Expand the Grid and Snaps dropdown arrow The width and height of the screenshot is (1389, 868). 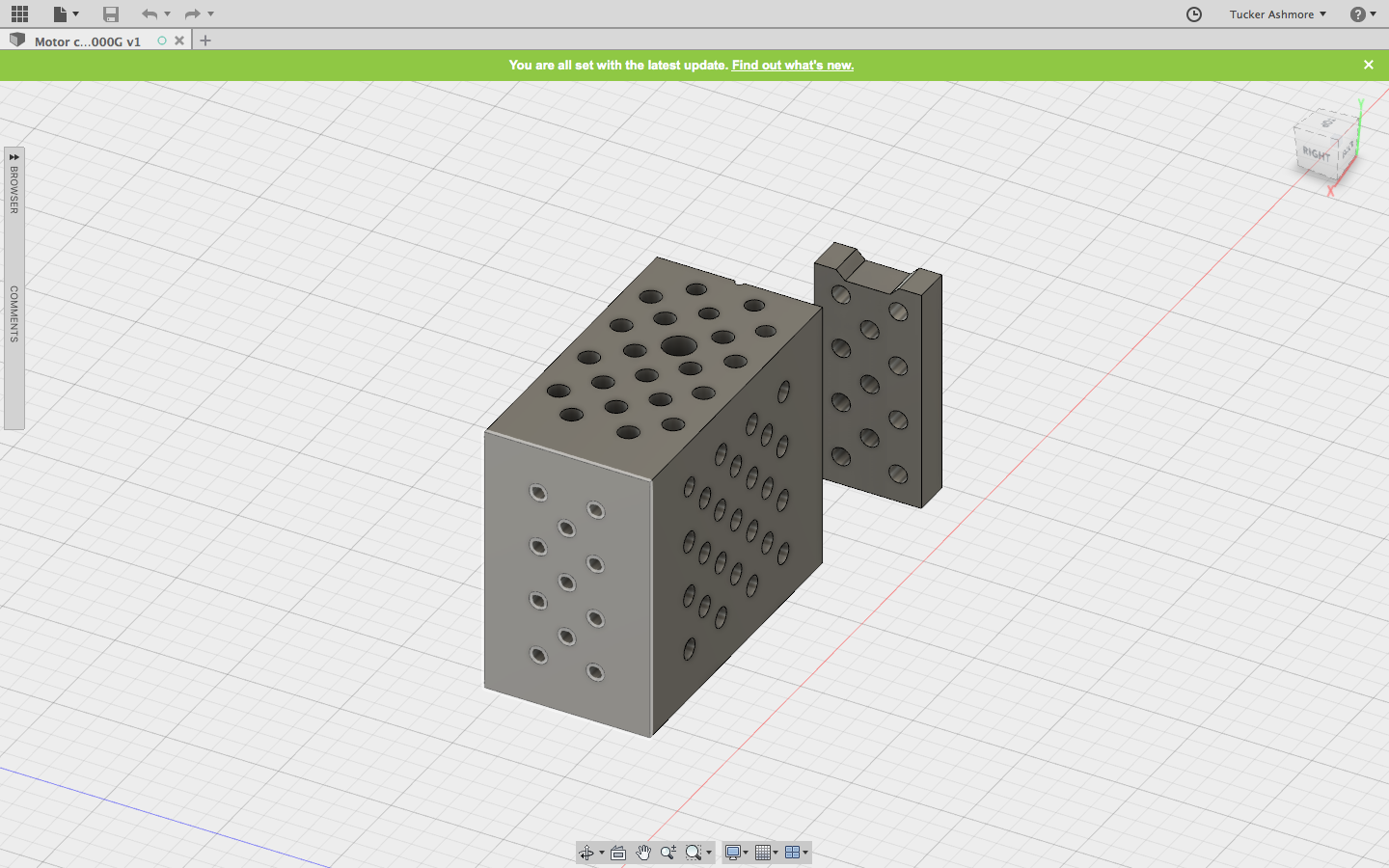point(776,853)
